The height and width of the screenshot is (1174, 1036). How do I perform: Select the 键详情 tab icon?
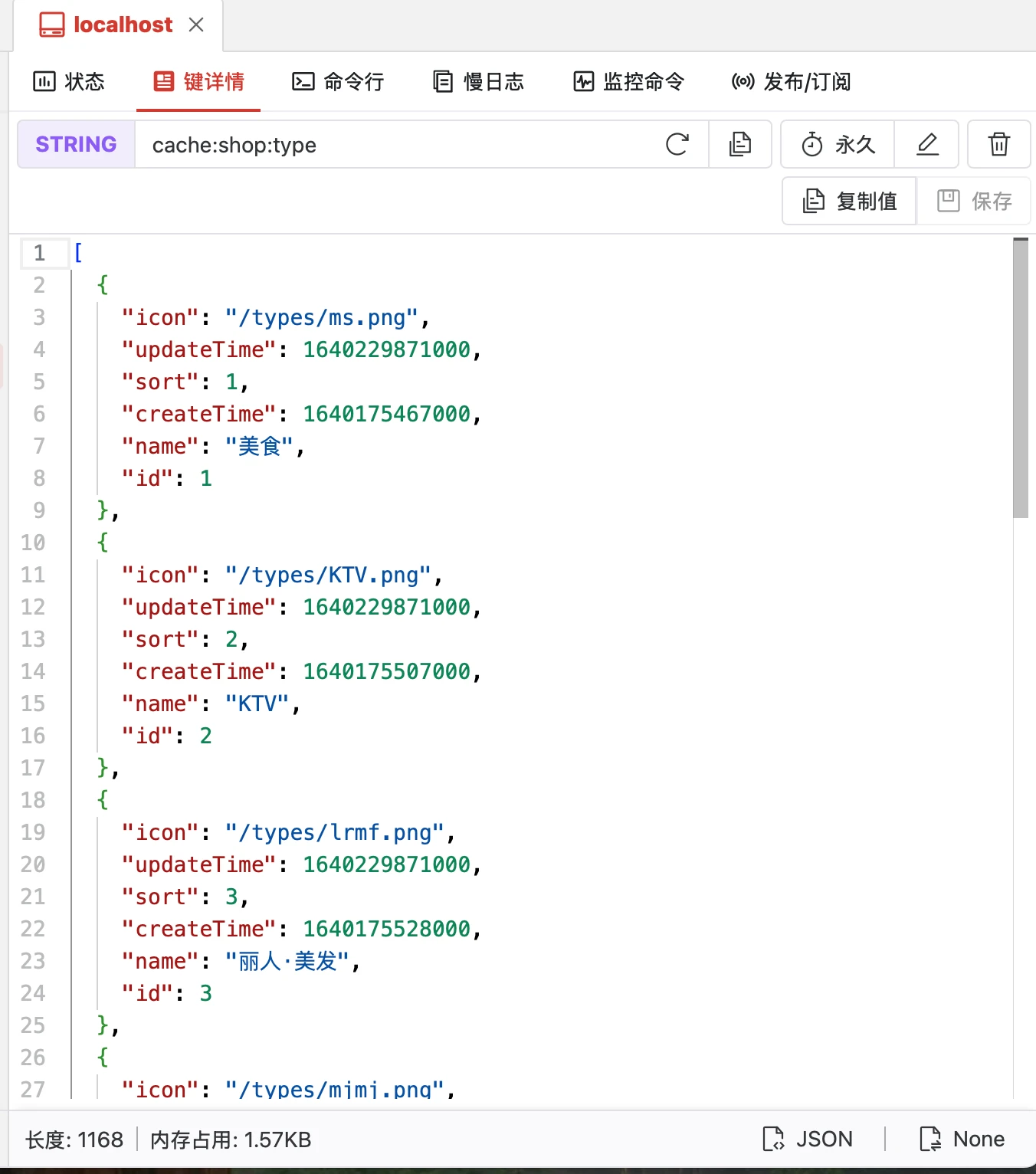163,81
